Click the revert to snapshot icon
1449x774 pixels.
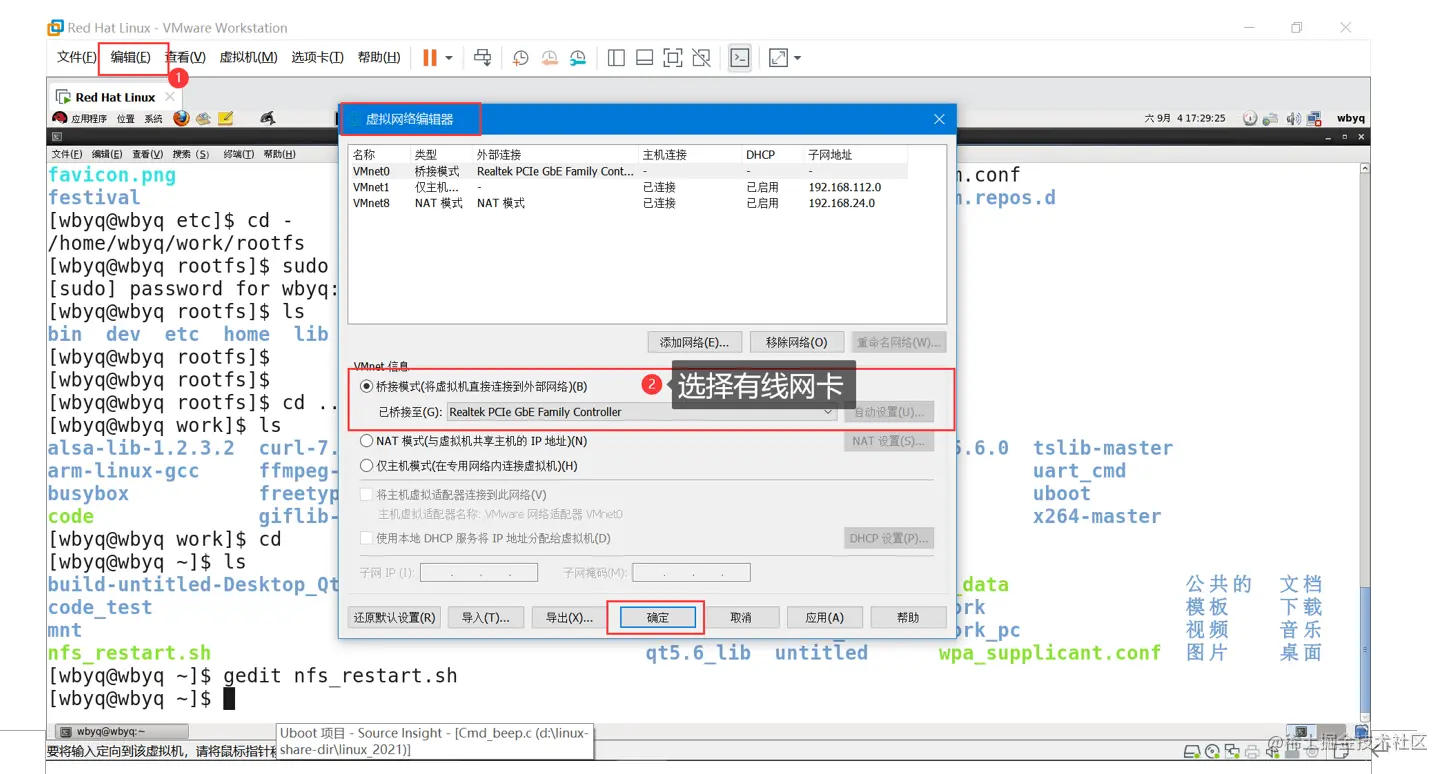click(549, 58)
